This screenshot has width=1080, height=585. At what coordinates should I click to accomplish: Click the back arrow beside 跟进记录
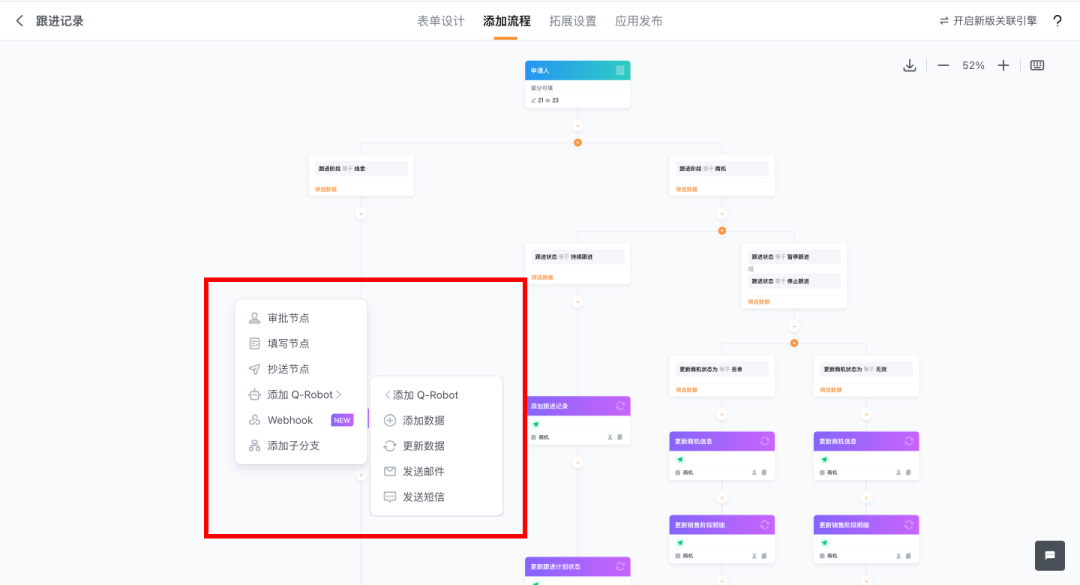pyautogui.click(x=19, y=21)
